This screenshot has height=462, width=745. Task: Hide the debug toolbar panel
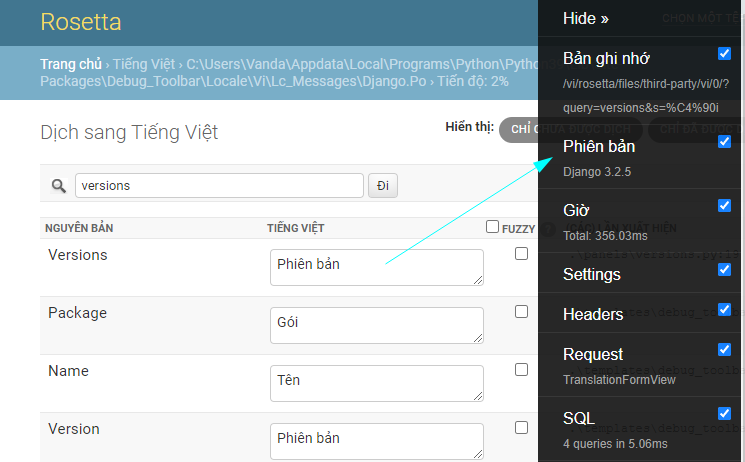[586, 18]
